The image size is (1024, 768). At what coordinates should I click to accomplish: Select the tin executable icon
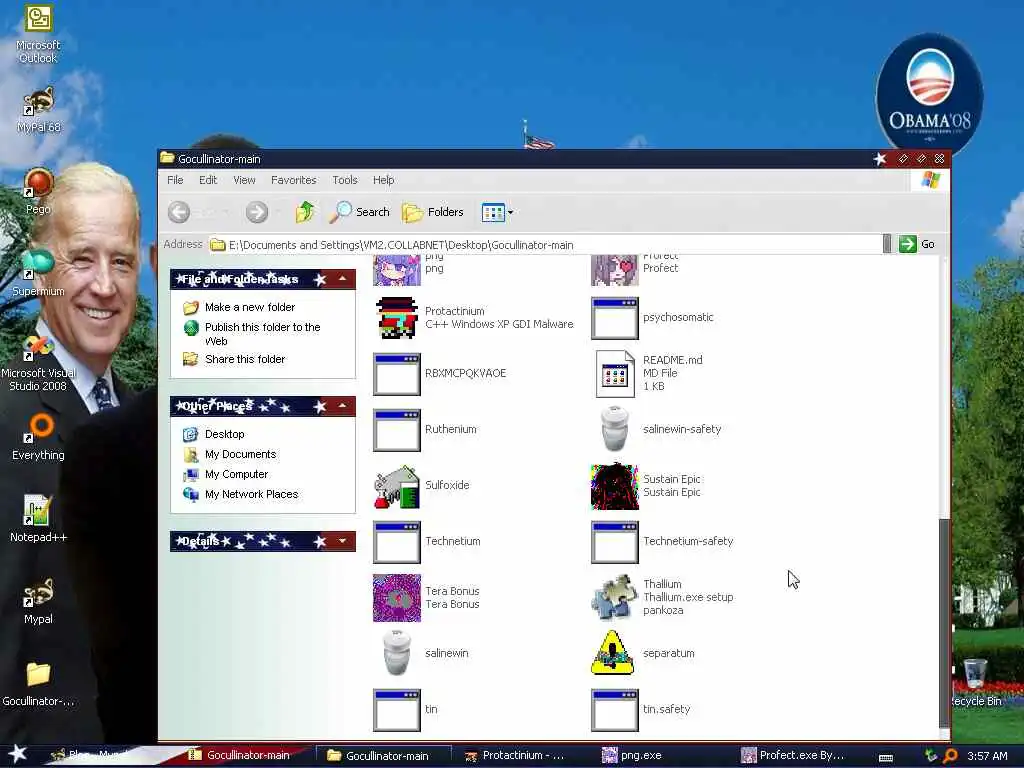pyautogui.click(x=396, y=710)
